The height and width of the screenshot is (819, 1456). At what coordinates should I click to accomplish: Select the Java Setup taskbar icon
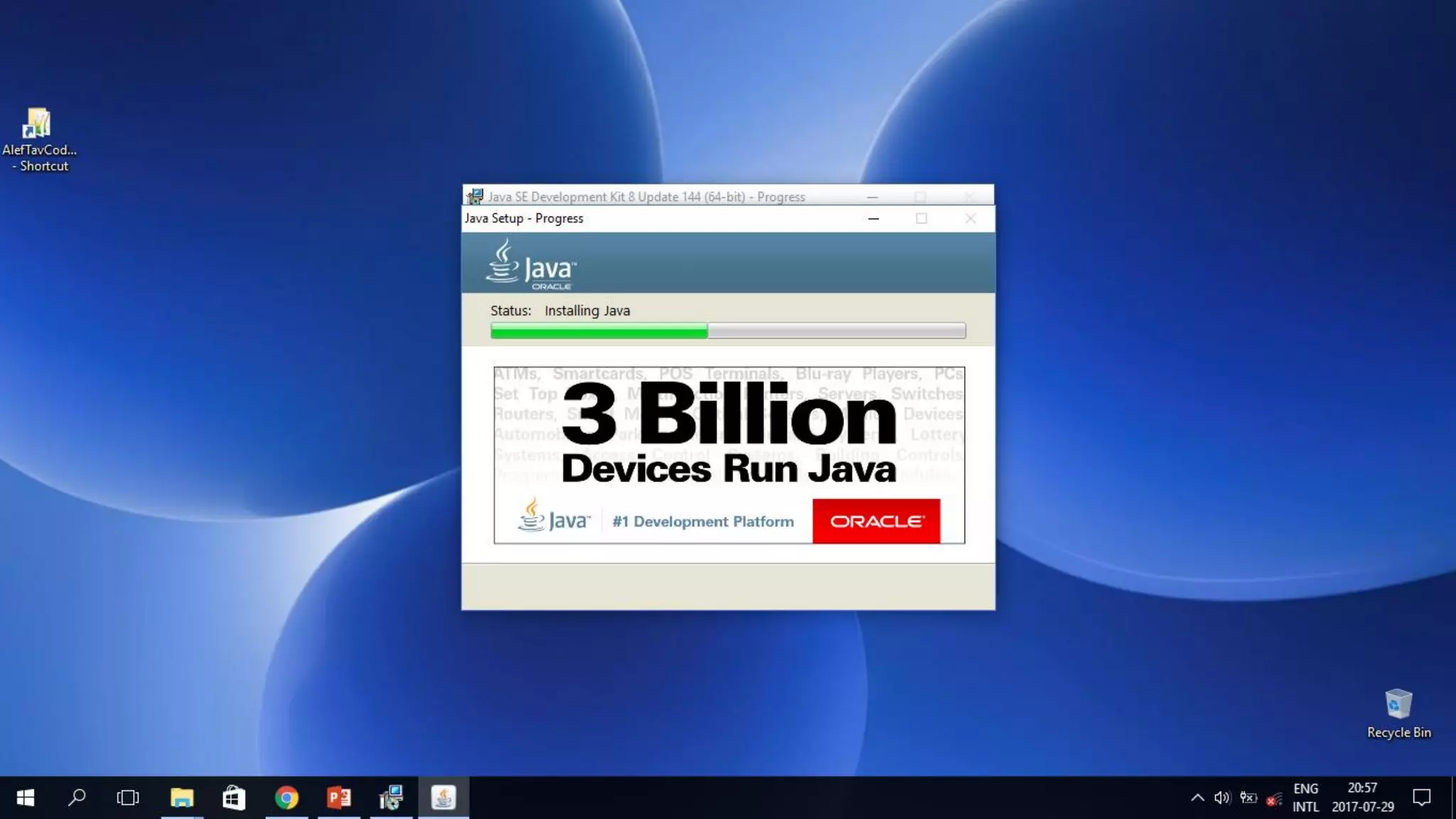coord(444,798)
